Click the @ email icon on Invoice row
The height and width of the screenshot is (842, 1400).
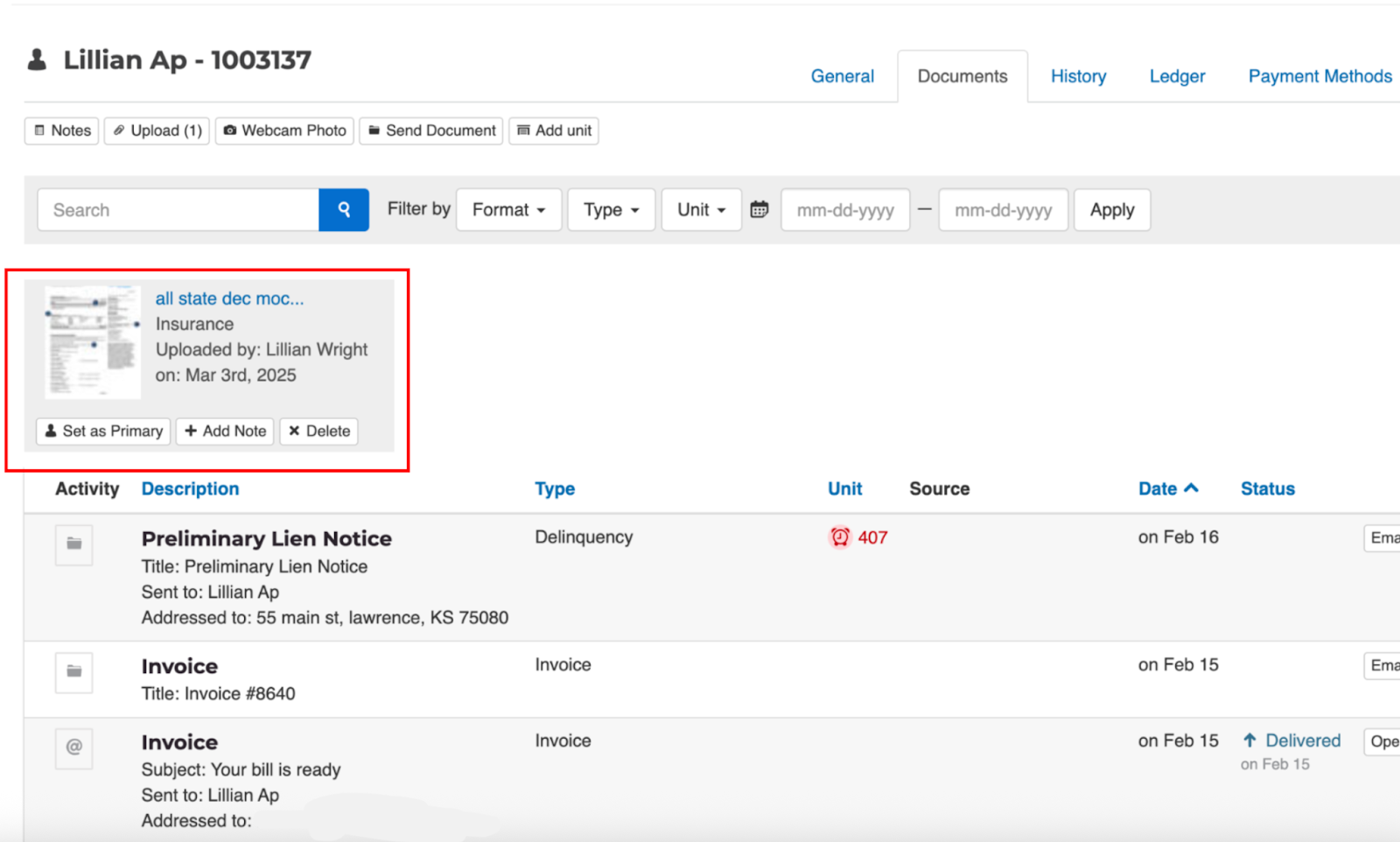74,747
